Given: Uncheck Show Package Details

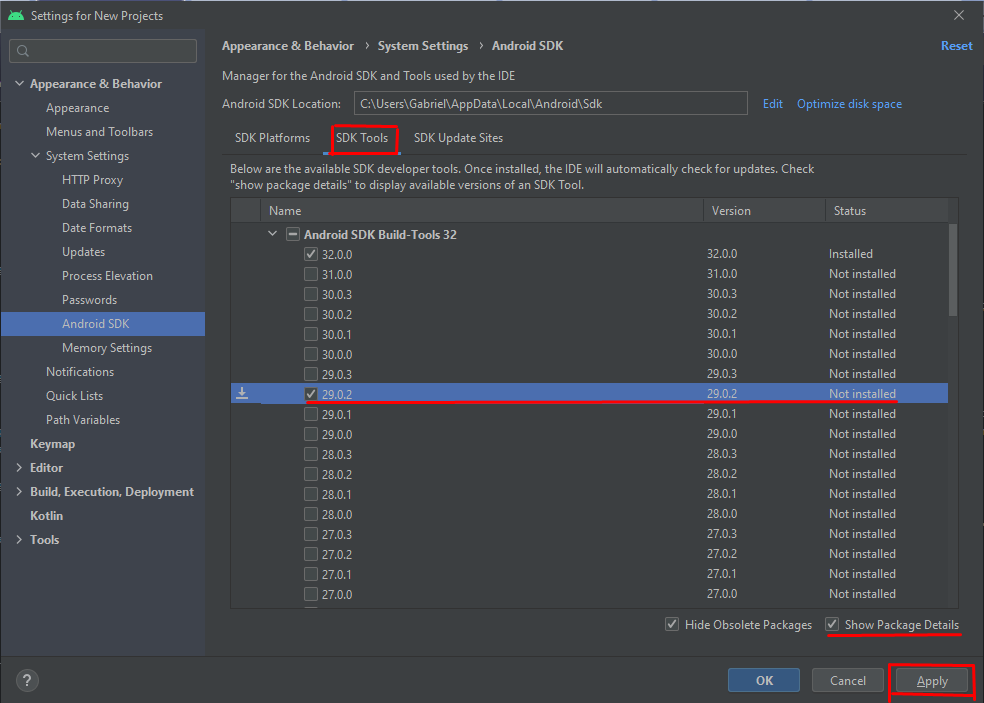Looking at the screenshot, I should click(x=832, y=624).
